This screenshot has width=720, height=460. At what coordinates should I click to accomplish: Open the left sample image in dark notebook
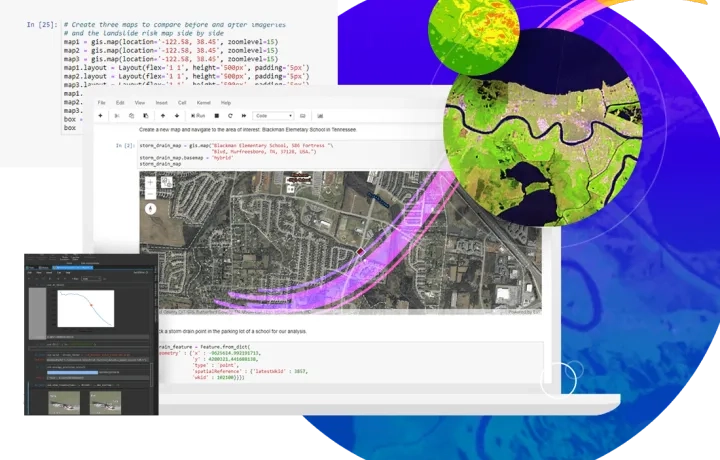coord(64,403)
